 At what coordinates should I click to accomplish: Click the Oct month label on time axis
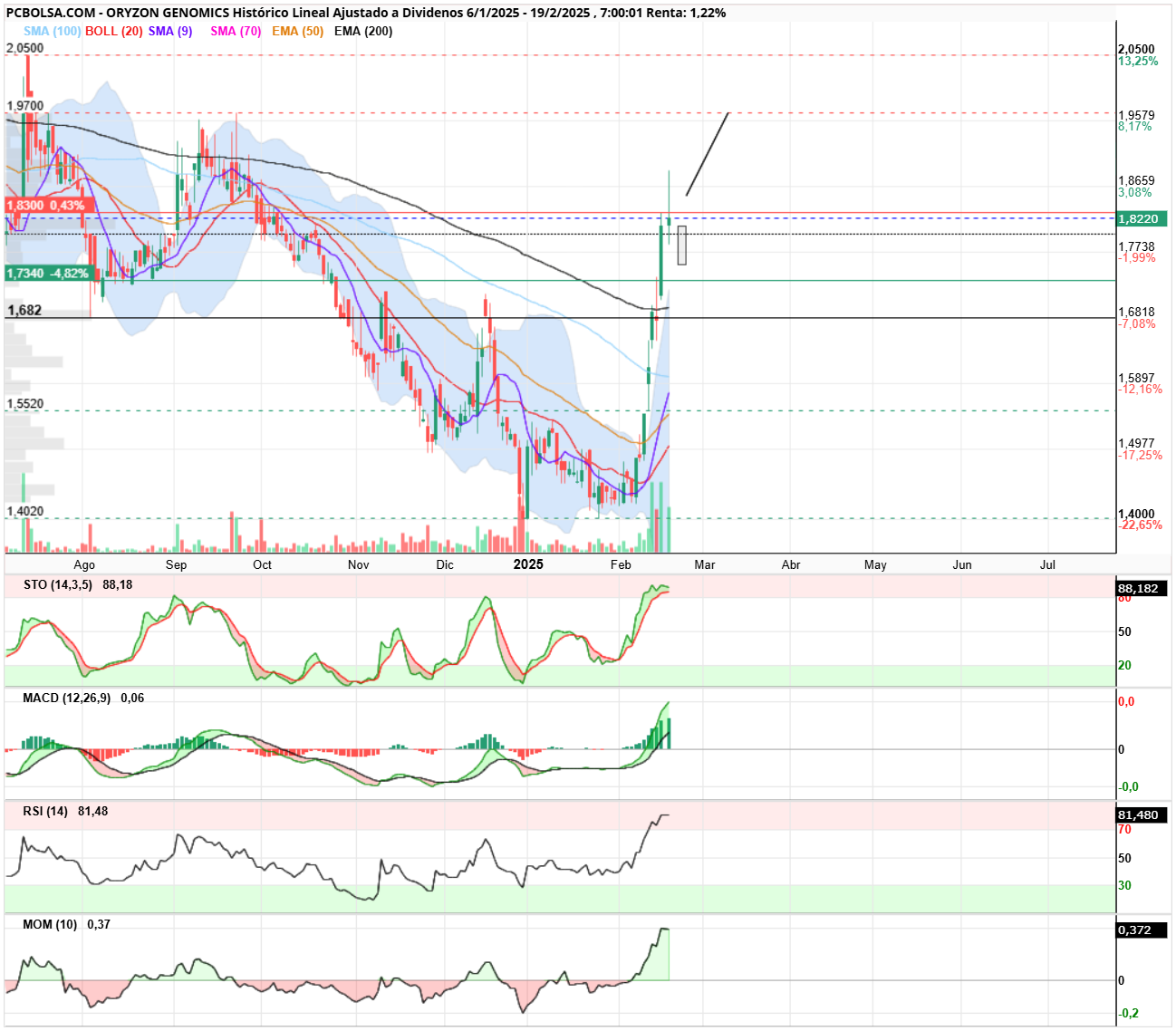262,564
